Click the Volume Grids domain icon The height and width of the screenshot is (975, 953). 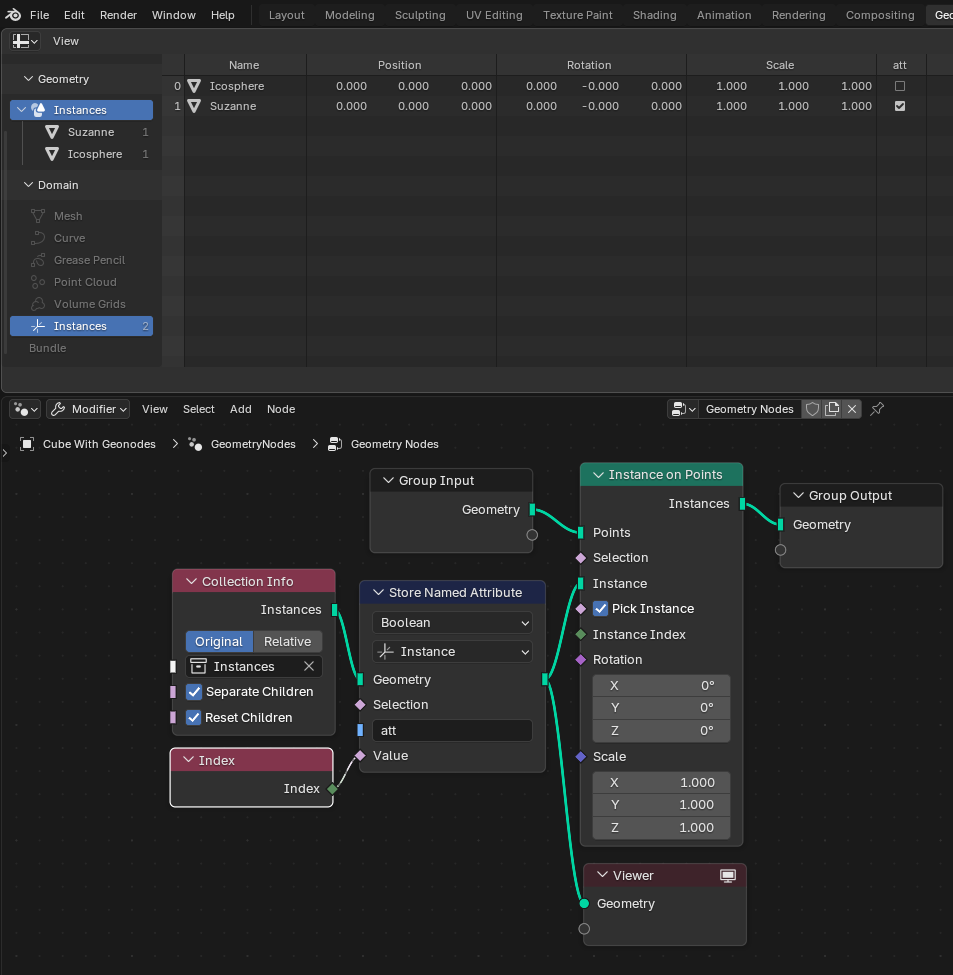38,304
